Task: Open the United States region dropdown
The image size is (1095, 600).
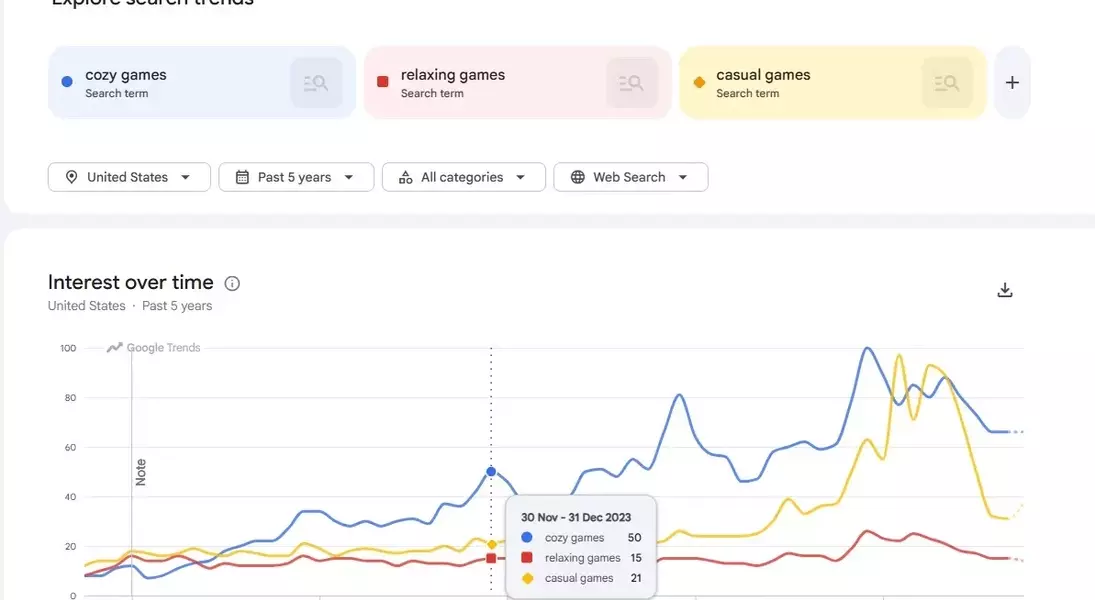Action: pyautogui.click(x=129, y=177)
